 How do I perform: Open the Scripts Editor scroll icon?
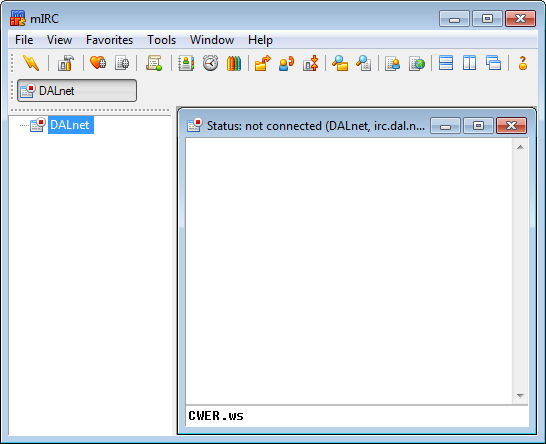[154, 63]
